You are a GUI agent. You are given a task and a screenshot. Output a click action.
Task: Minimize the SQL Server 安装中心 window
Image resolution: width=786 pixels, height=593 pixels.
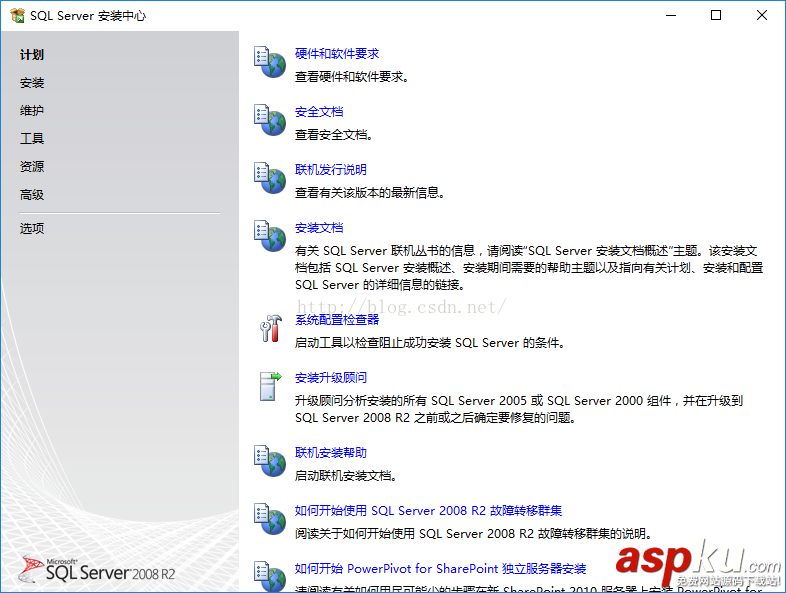(671, 16)
